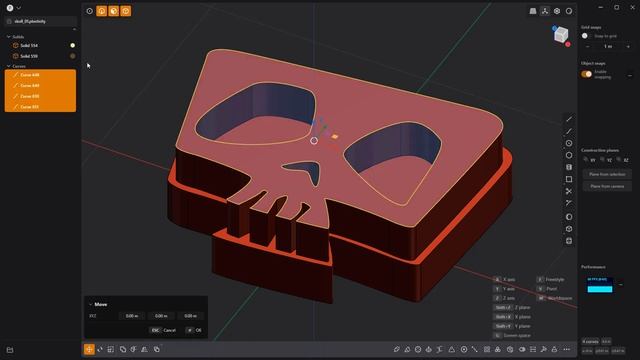Click red axis dot on orientation cube

tap(568, 44)
